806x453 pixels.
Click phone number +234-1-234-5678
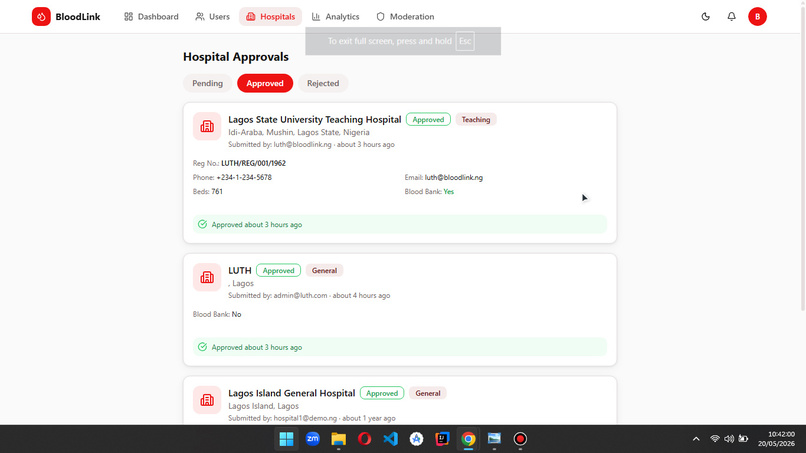pyautogui.click(x=244, y=177)
